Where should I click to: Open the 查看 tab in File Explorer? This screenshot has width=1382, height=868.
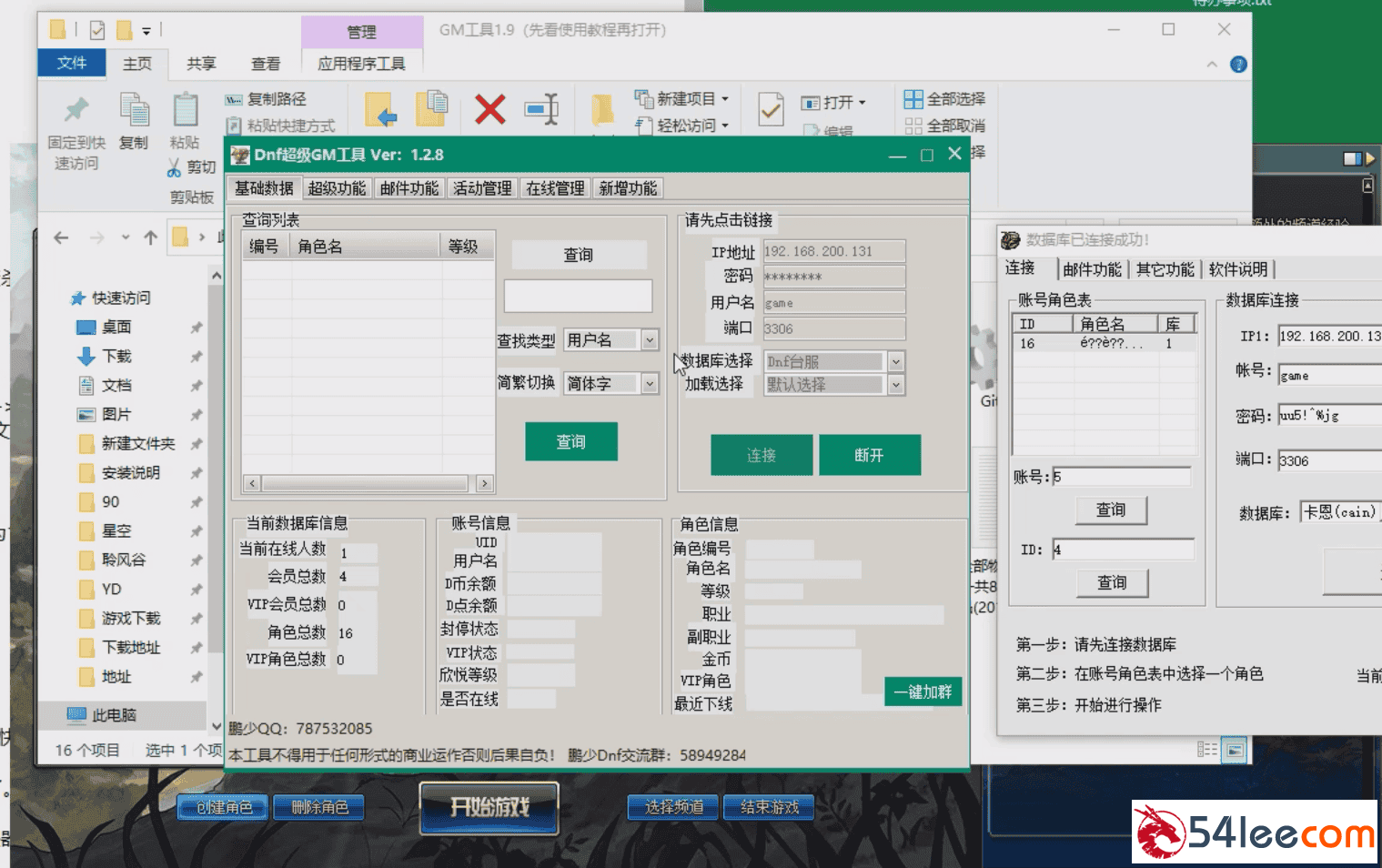point(266,64)
